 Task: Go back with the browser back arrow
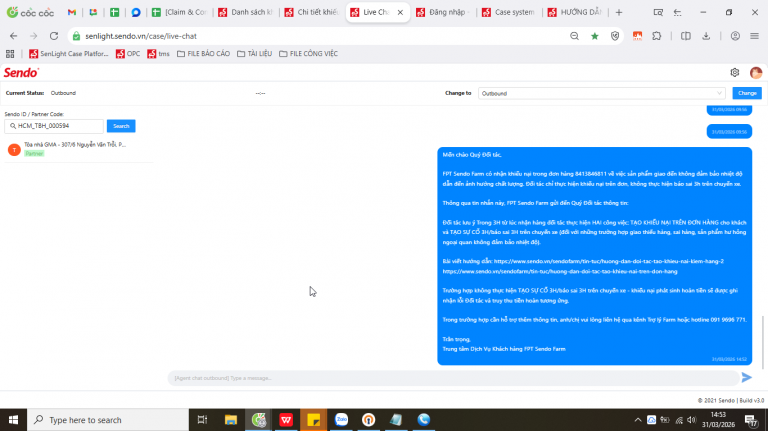click(x=13, y=36)
